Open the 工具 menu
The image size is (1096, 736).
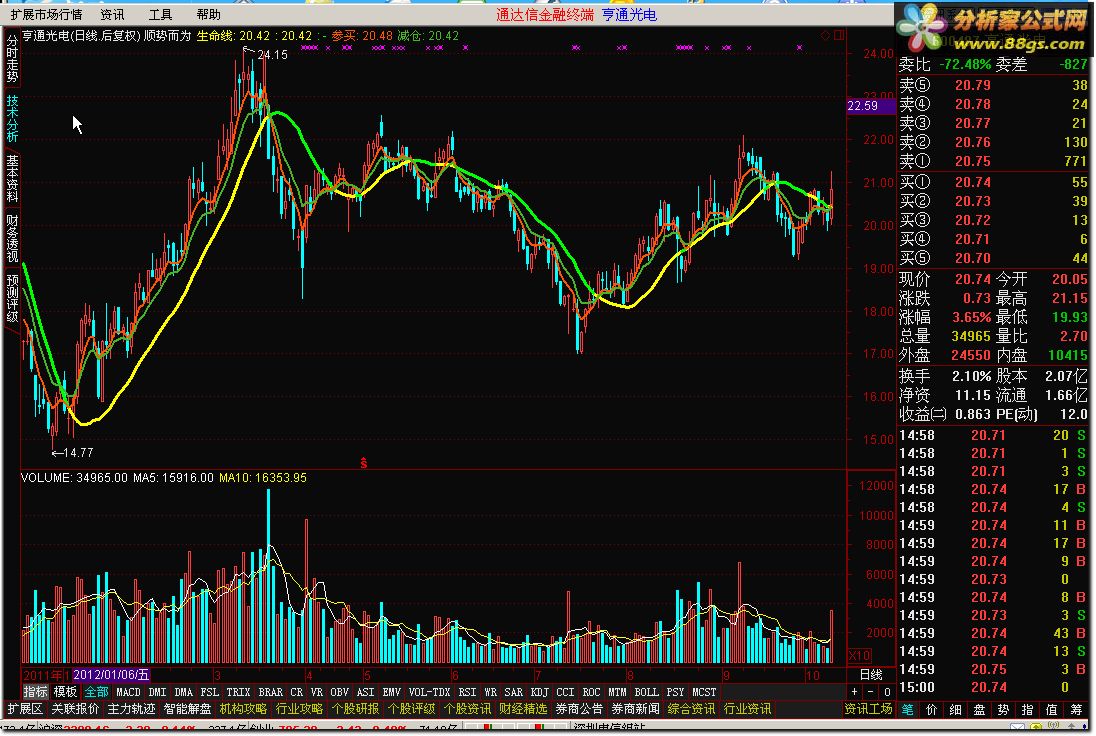tap(160, 15)
